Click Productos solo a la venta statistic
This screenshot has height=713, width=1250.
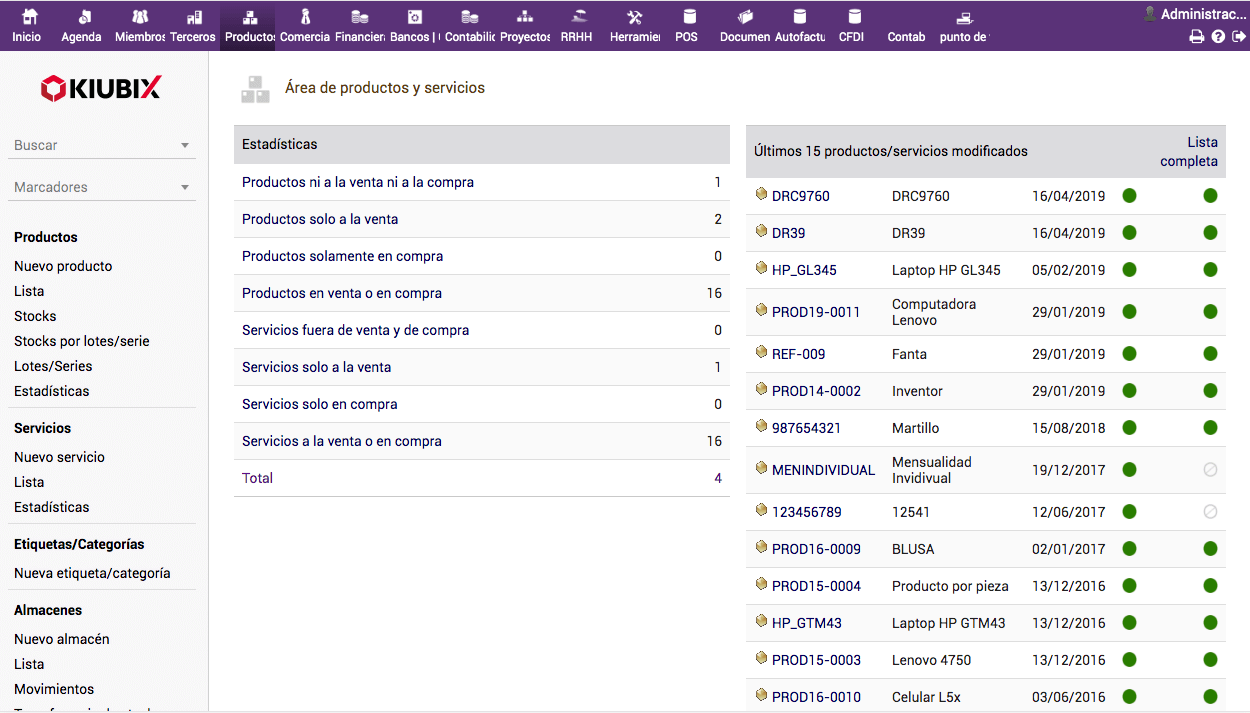tap(320, 219)
